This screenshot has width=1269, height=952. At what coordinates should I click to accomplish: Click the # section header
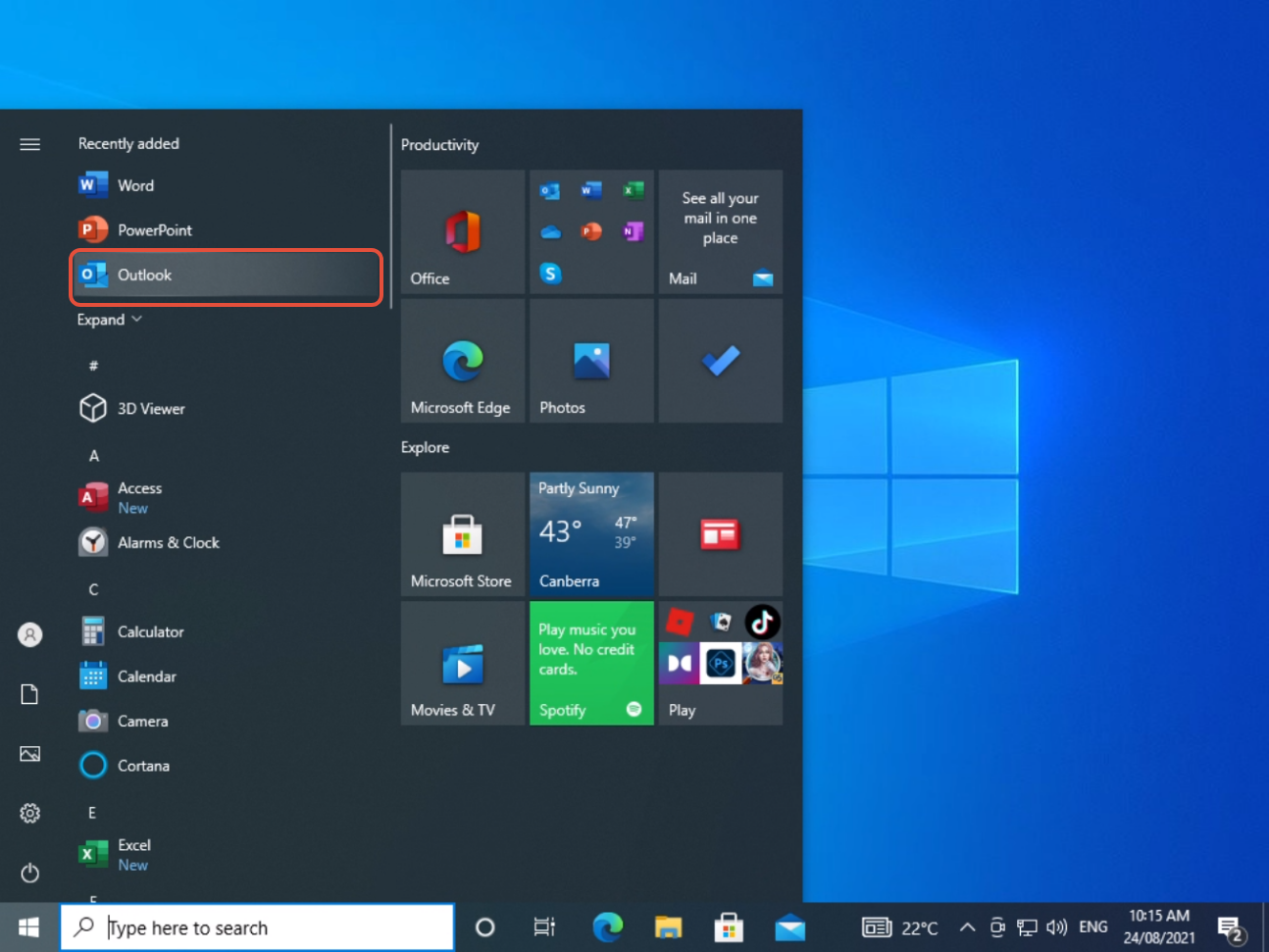tap(93, 366)
